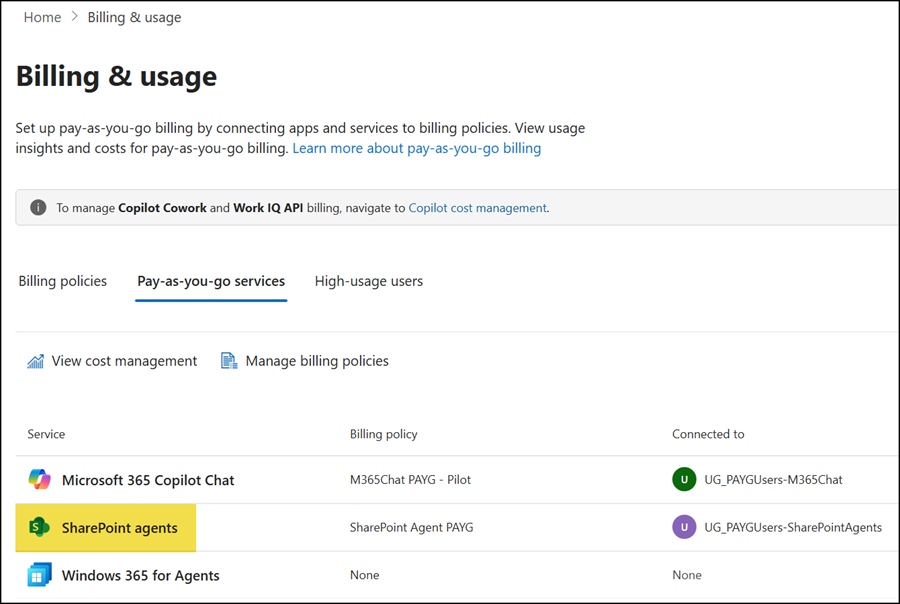Click None in the Connected to column
The image size is (900, 604).
pos(686,575)
